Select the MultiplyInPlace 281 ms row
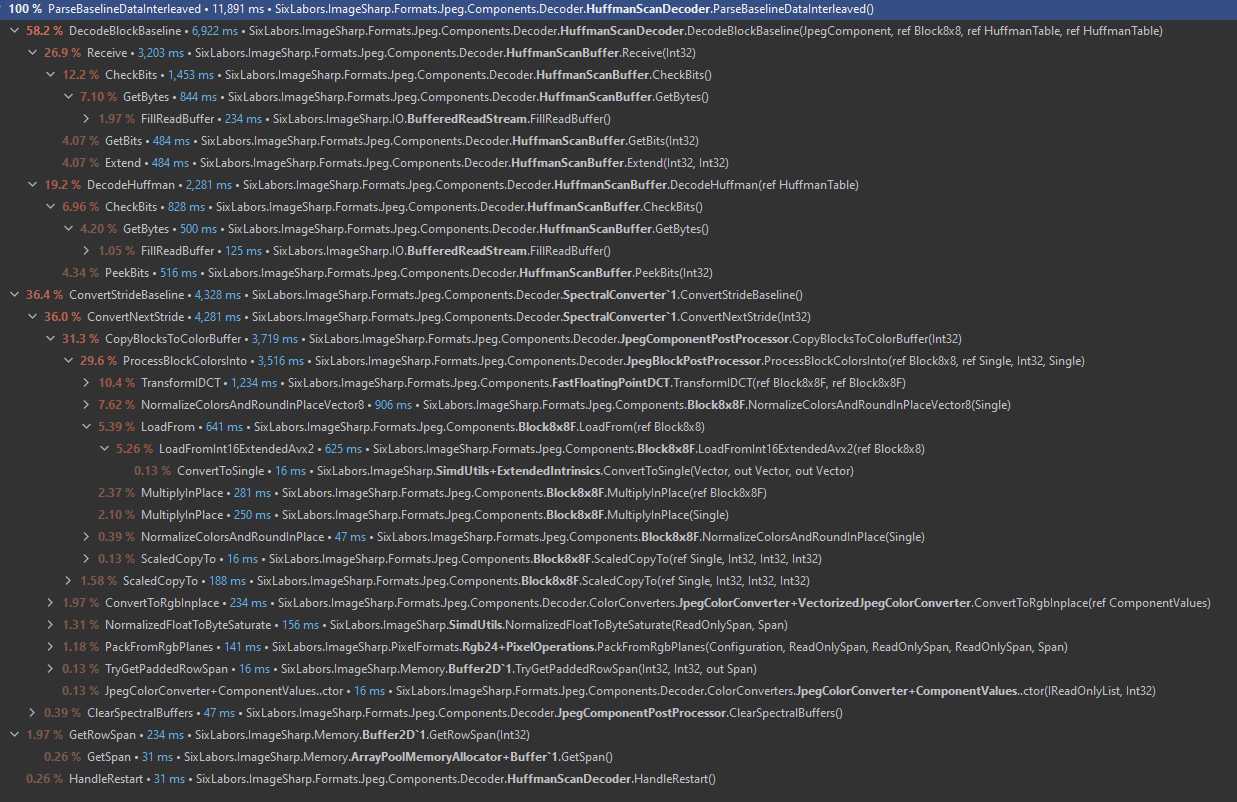 (x=618, y=493)
